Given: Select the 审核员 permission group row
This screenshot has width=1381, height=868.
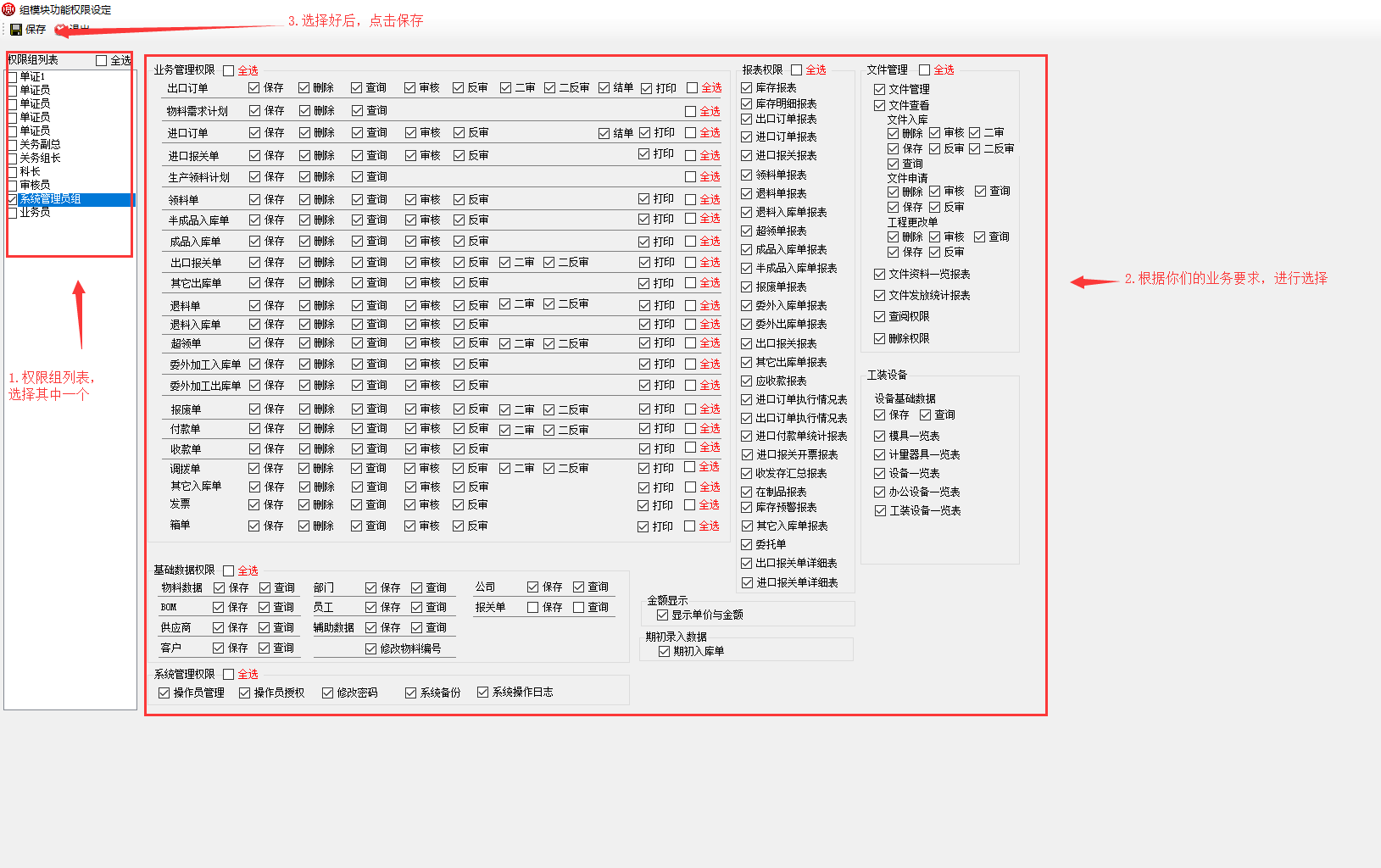Looking at the screenshot, I should pos(70,185).
